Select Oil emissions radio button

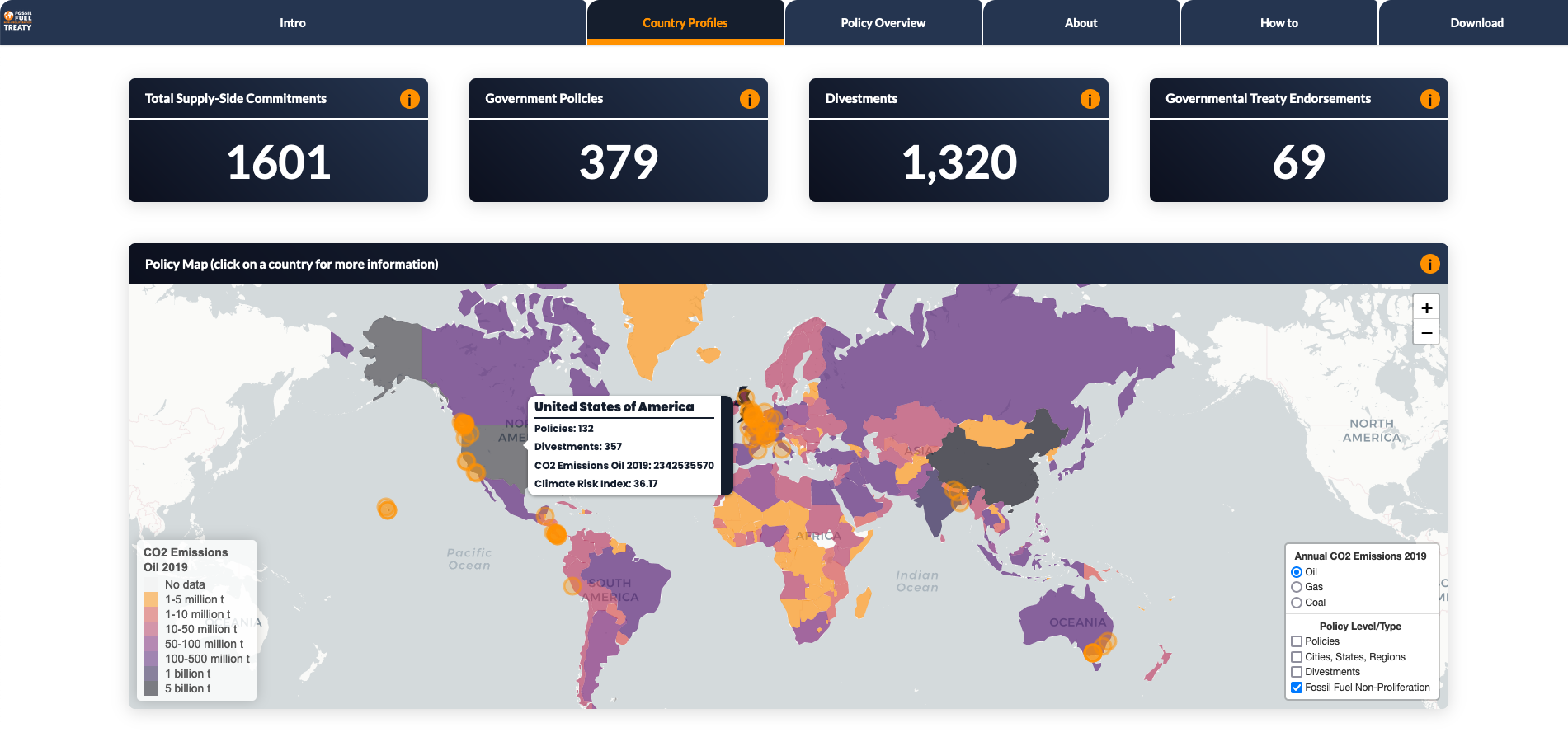tap(1297, 572)
